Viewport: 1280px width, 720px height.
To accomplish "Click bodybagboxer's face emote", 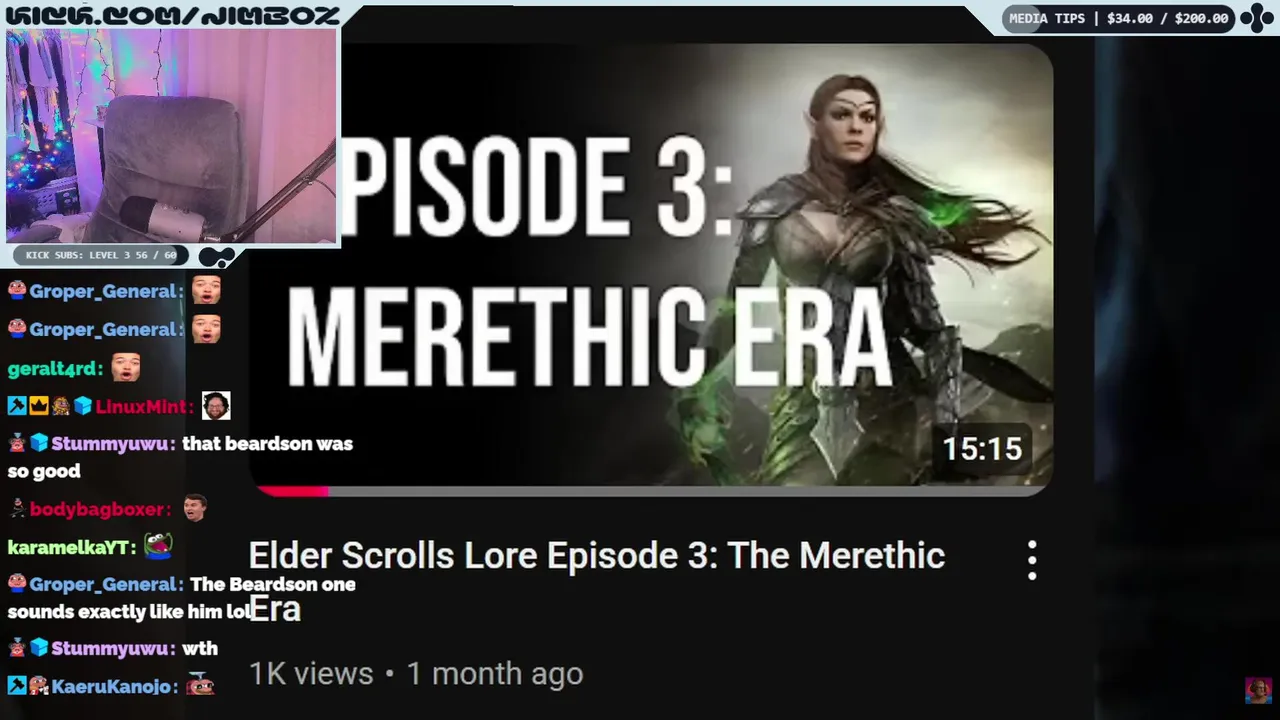I will point(194,508).
